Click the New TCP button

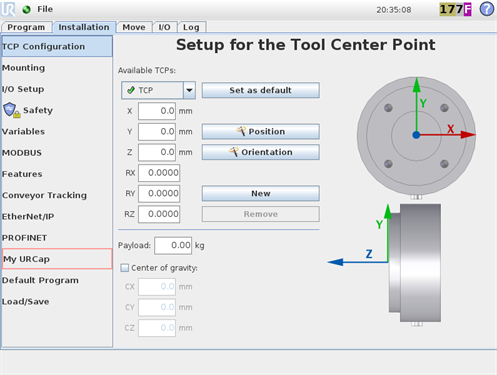click(261, 193)
